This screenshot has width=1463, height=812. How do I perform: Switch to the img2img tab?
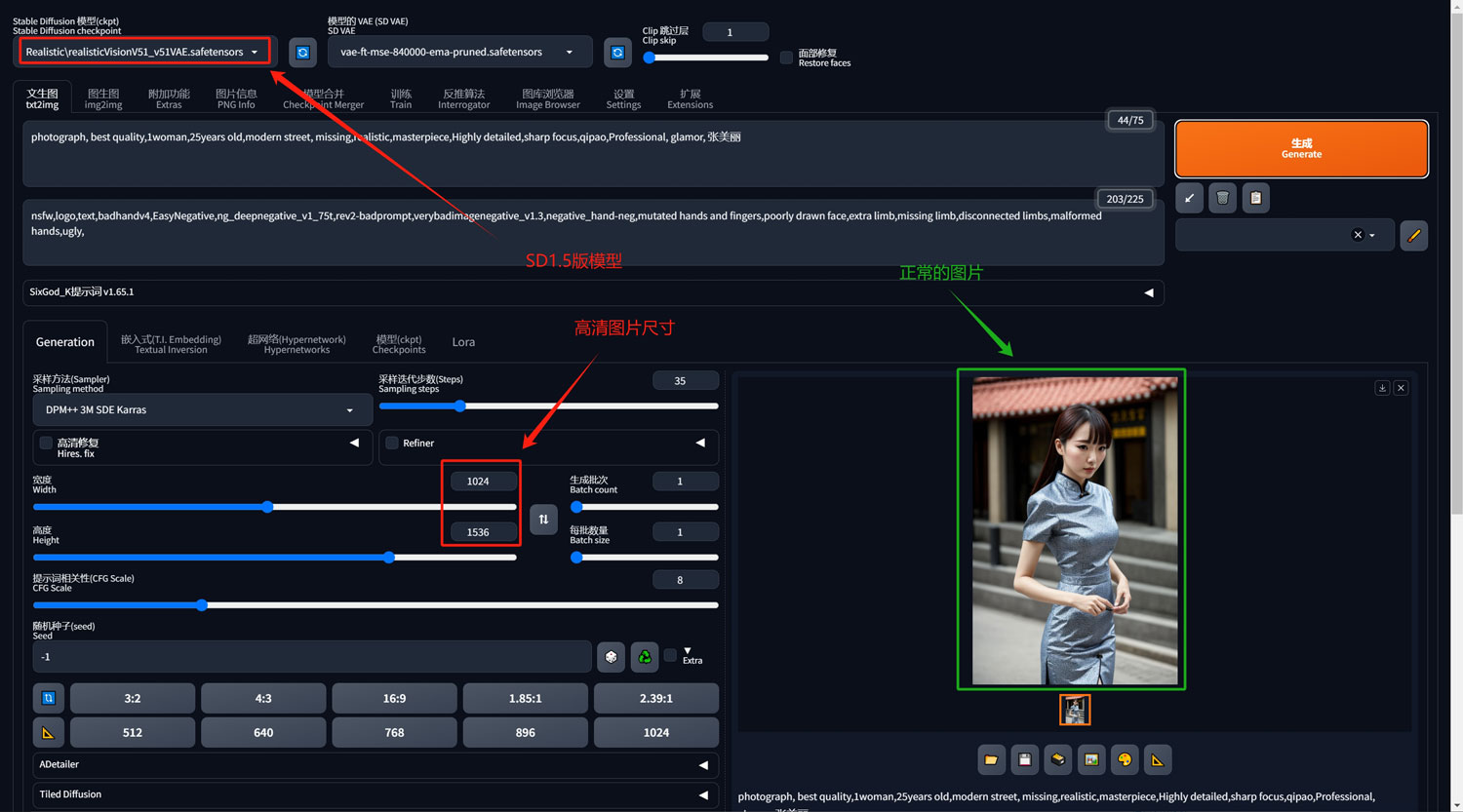(103, 98)
